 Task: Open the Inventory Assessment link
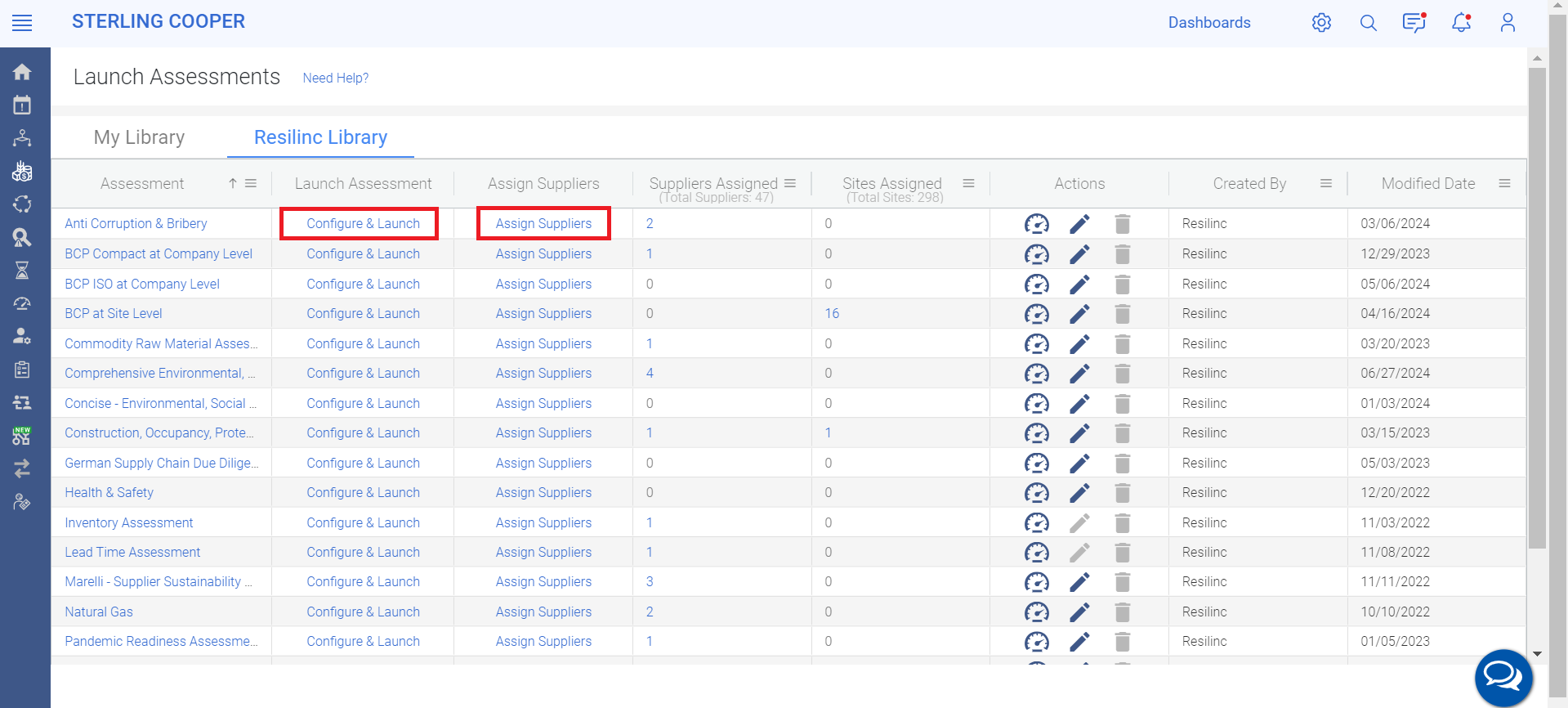tap(129, 522)
